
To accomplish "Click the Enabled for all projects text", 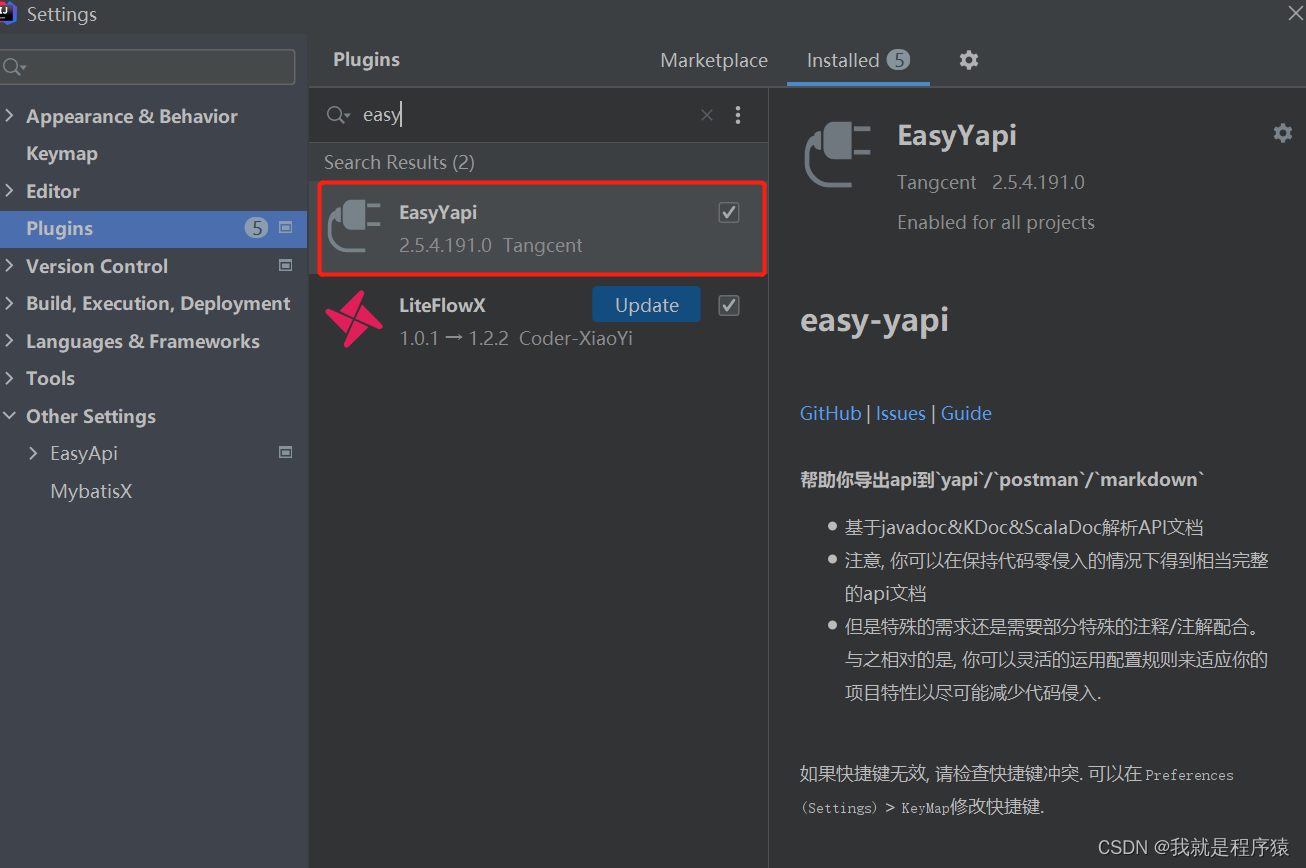I will [995, 222].
